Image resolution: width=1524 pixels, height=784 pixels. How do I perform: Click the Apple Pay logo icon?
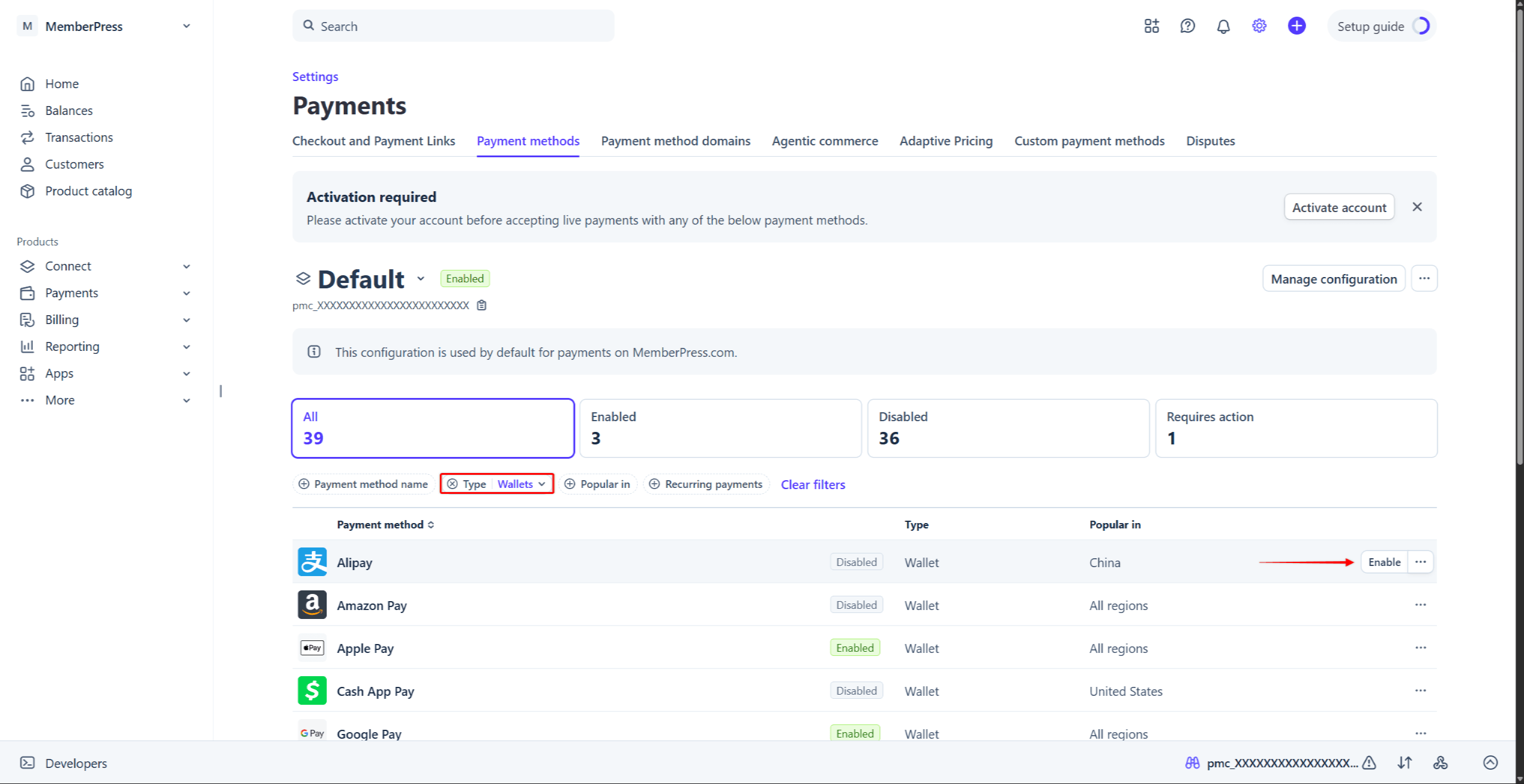312,648
